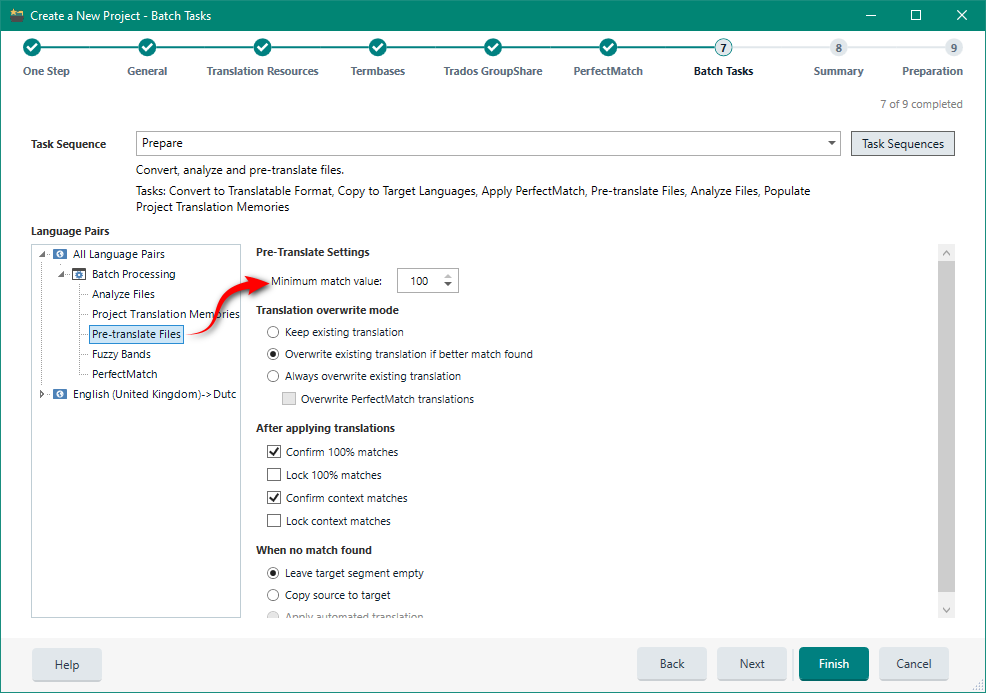Screen dimensions: 986x693
Task: Go to the Preparation step
Action: (x=953, y=47)
